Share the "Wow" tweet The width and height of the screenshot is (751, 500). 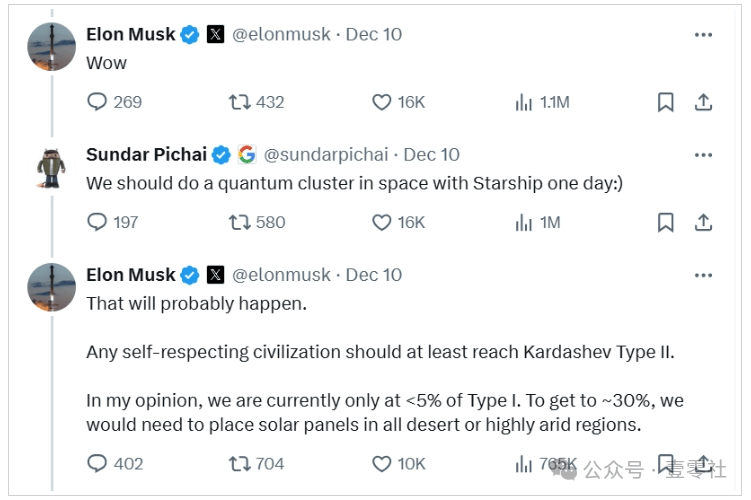coord(703,102)
